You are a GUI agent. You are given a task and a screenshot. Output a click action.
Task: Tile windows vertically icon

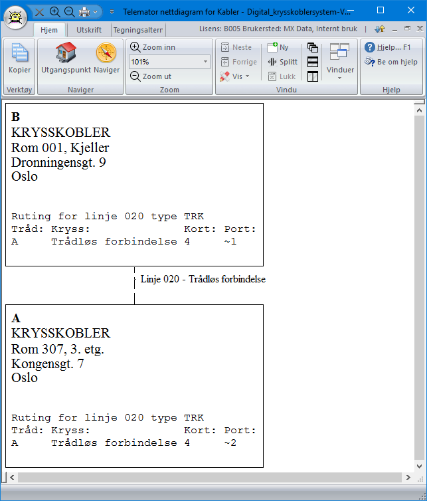(312, 76)
